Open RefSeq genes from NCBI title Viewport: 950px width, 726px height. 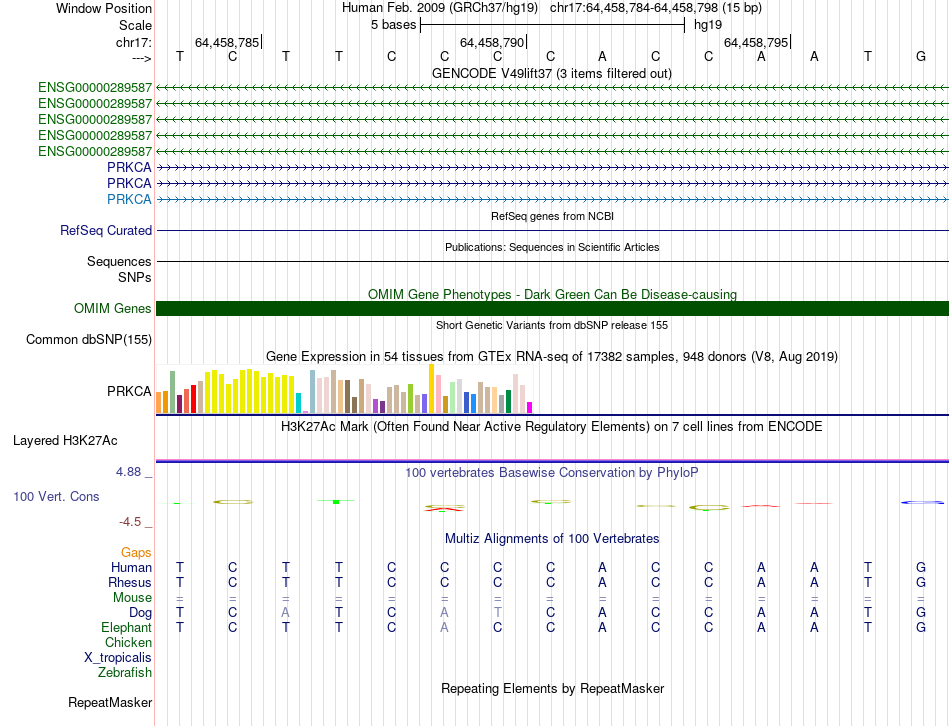552,216
